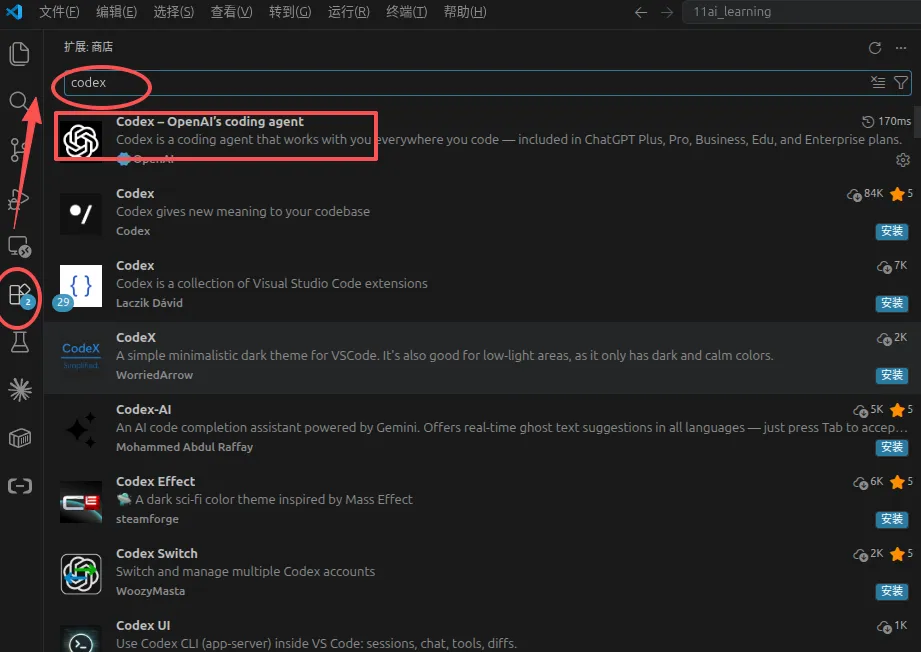Viewport: 921px width, 652px height.
Task: Click the Mohammed Abdul Raffay publisher name
Action: coord(184,447)
